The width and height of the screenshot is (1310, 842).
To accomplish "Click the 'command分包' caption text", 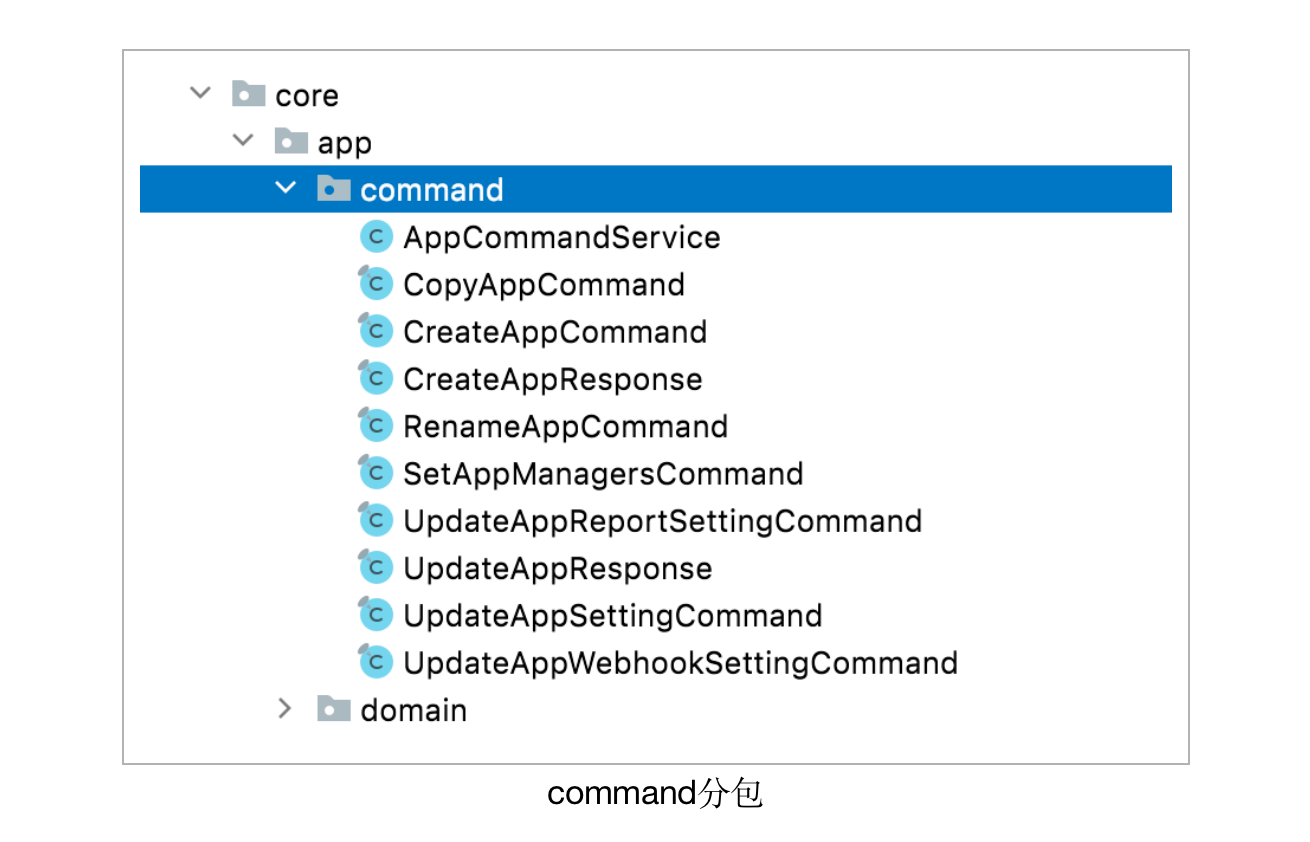I will pyautogui.click(x=655, y=794).
